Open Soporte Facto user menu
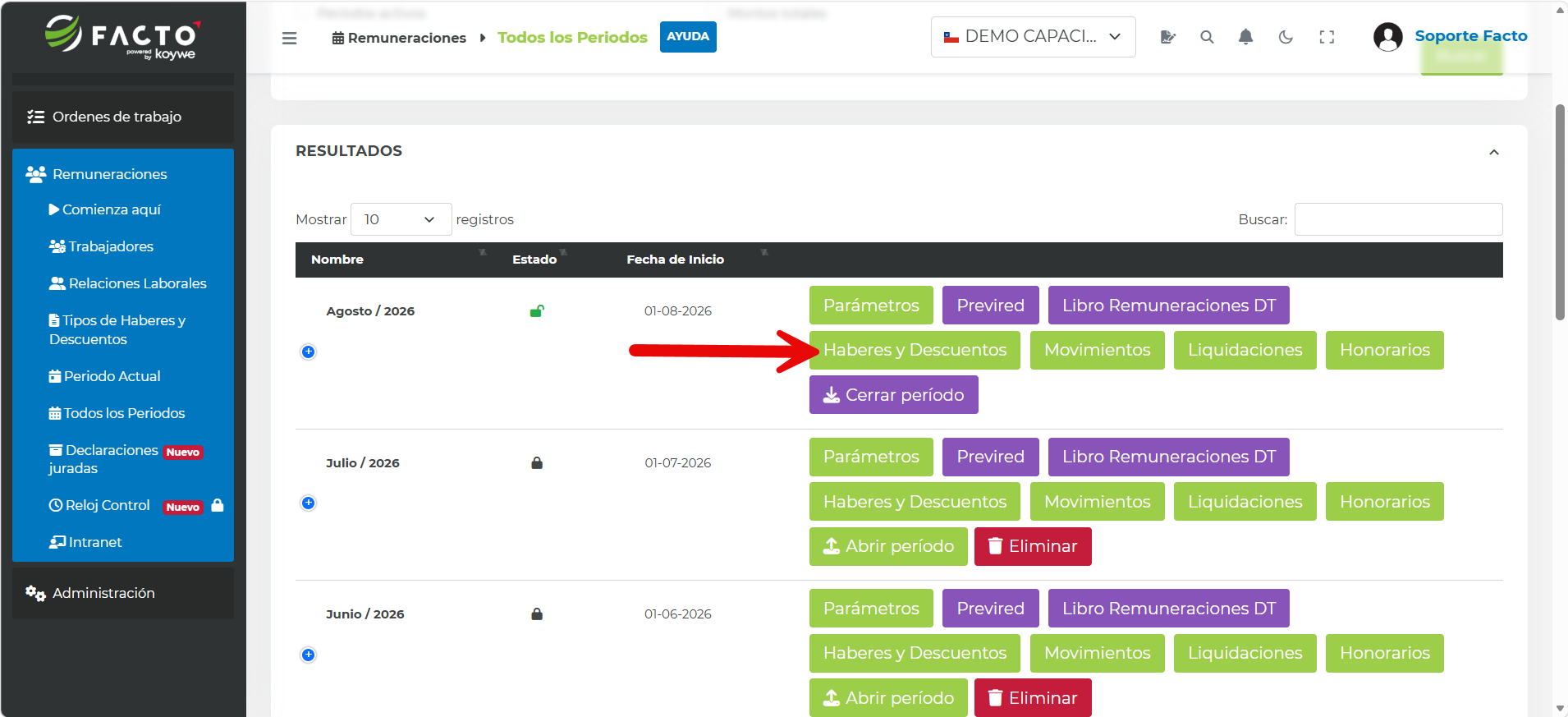The height and width of the screenshot is (717, 1568). pyautogui.click(x=1470, y=36)
